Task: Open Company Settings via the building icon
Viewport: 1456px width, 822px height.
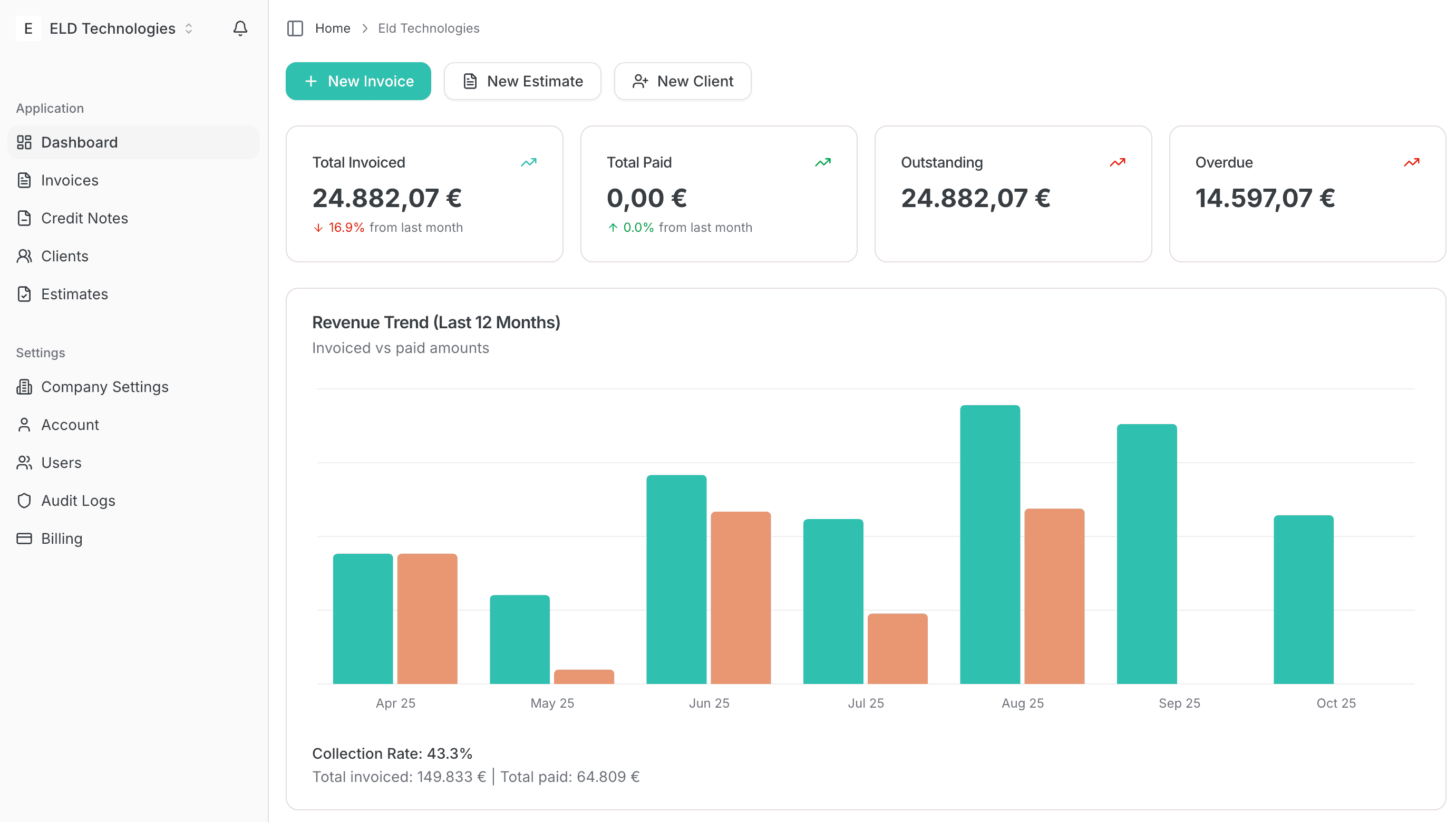Action: pyautogui.click(x=24, y=387)
